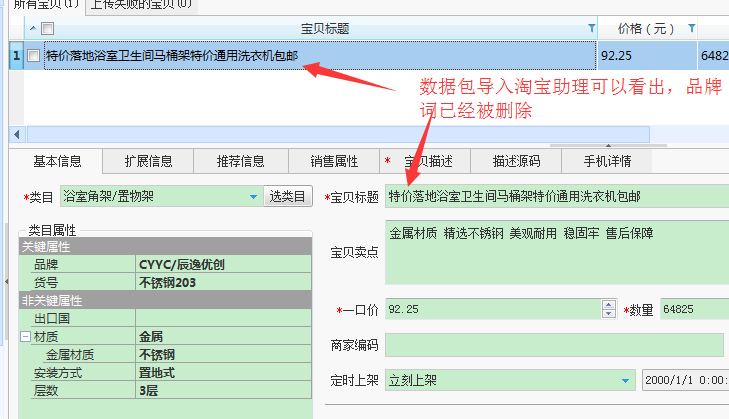
Task: Go to the 描述源码 tab
Action: 516,161
